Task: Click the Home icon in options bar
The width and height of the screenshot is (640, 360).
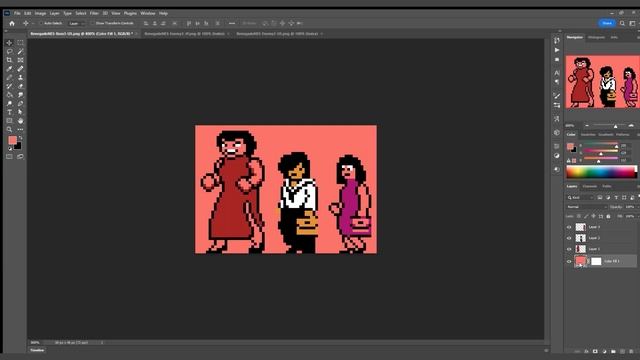Action: [12, 23]
